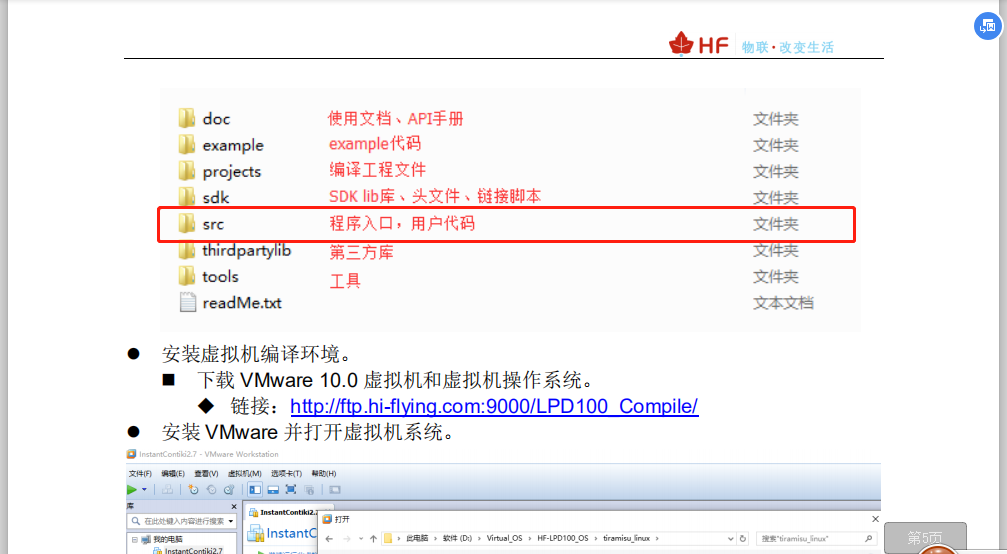Open the 查看(V) menu in VMware

pyautogui.click(x=206, y=474)
